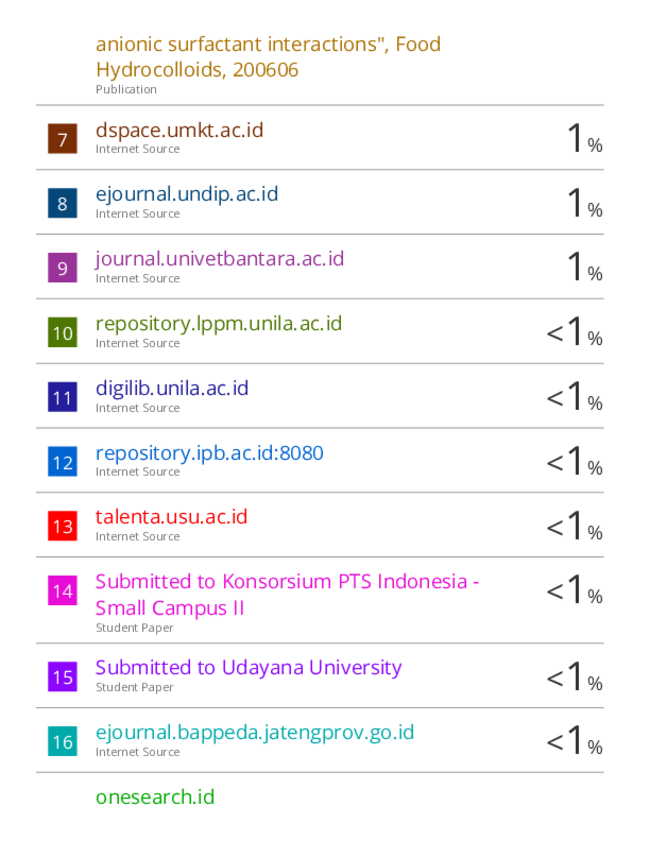Follow the talenta.usu.ac.id link
The width and height of the screenshot is (650, 841).
tap(172, 517)
